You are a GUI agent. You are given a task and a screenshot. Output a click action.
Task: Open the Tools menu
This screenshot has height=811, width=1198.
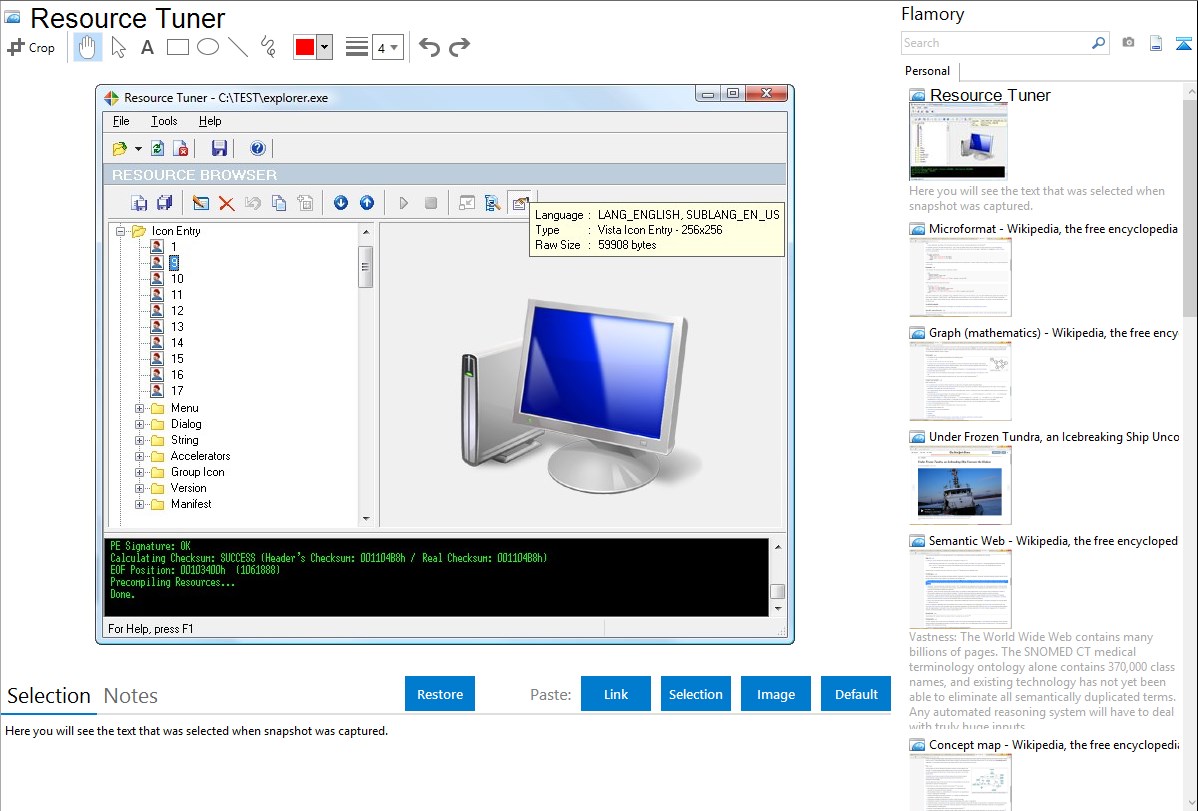[x=164, y=121]
